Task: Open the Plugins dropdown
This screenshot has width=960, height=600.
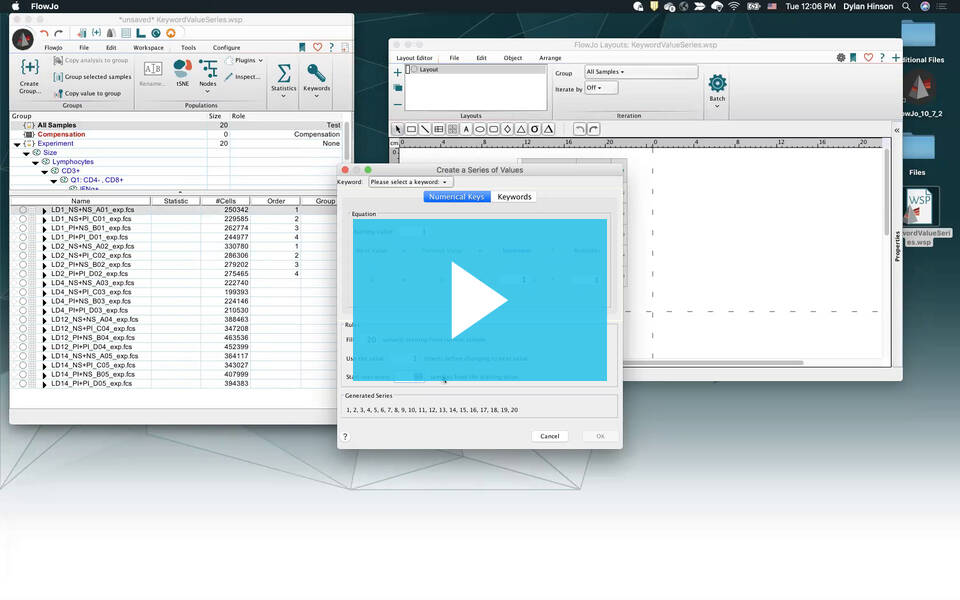Action: (244, 61)
